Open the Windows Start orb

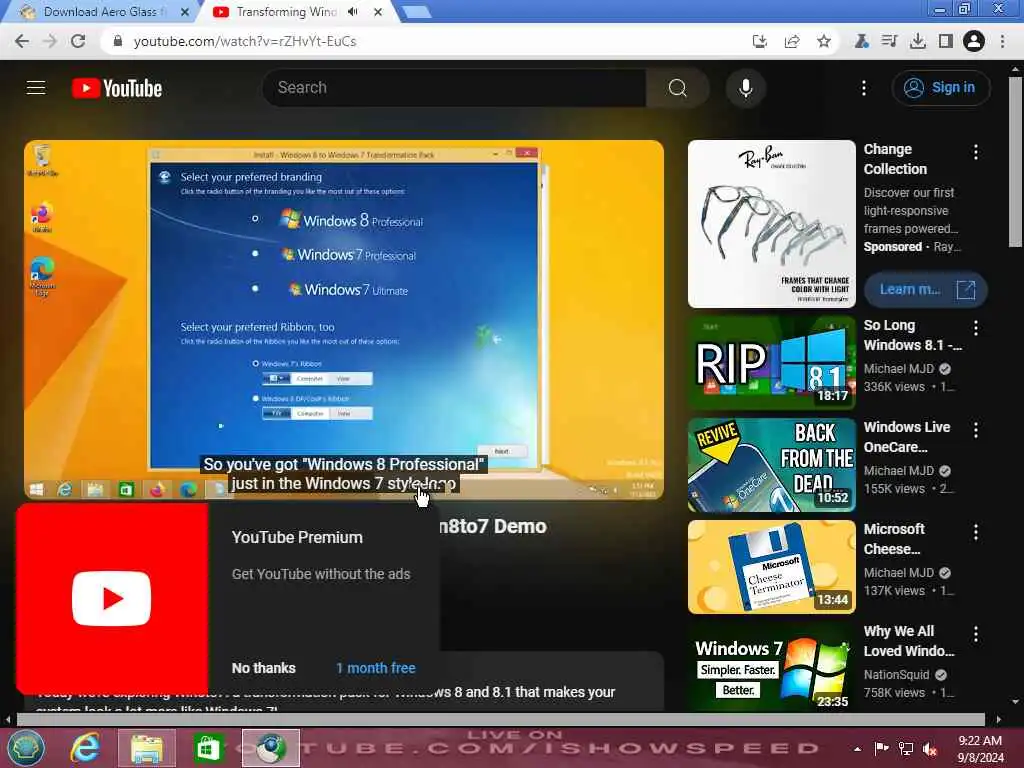tap(25, 748)
